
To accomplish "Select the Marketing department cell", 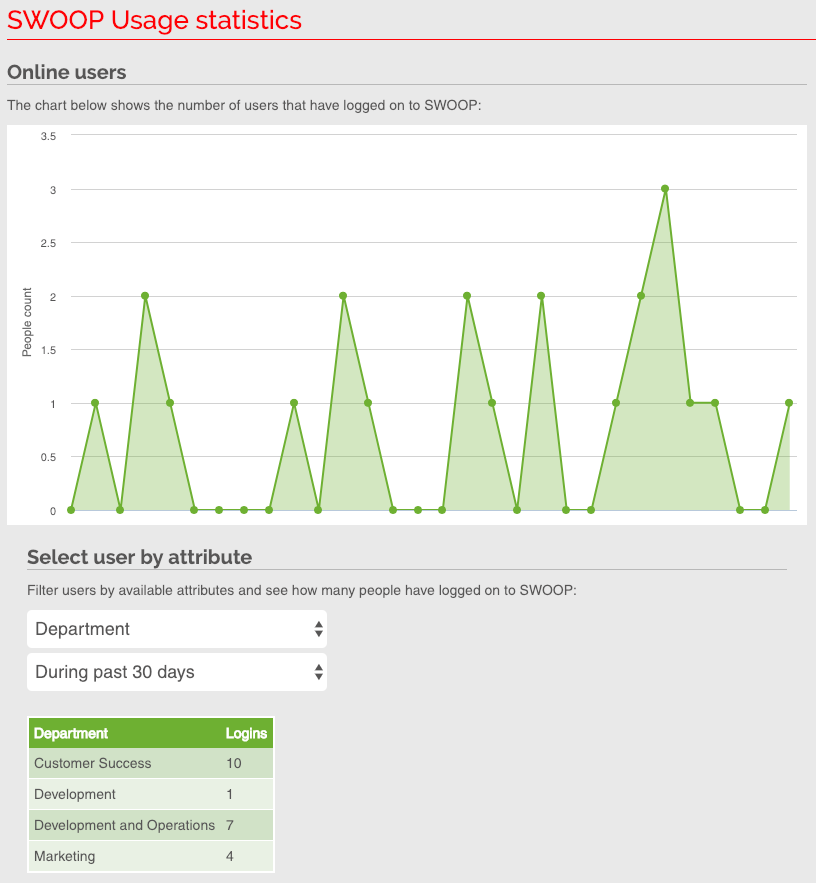I will tap(65, 856).
